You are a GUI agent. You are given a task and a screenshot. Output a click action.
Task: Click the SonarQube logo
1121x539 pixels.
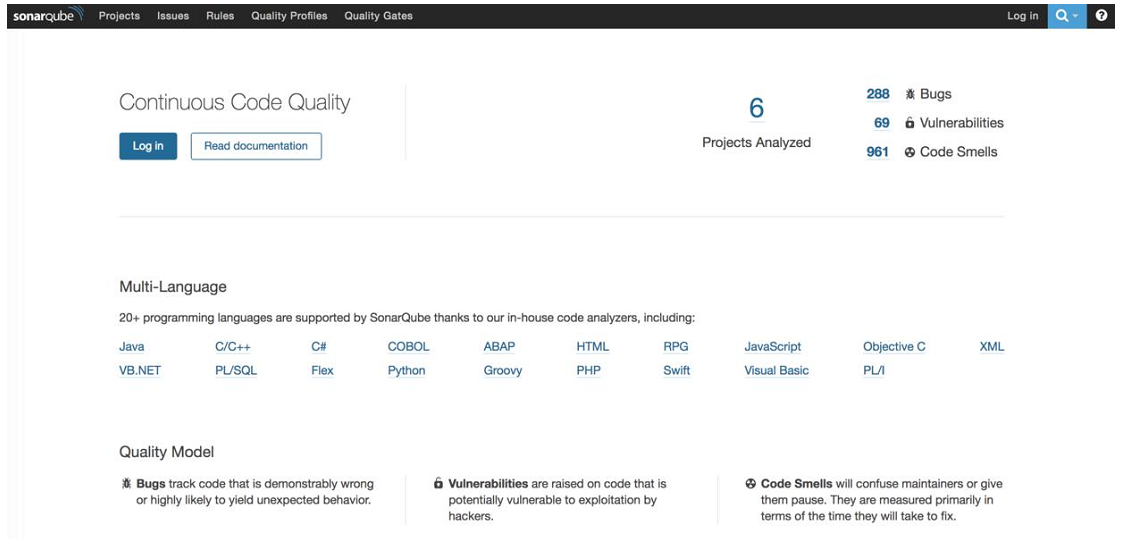tap(49, 15)
